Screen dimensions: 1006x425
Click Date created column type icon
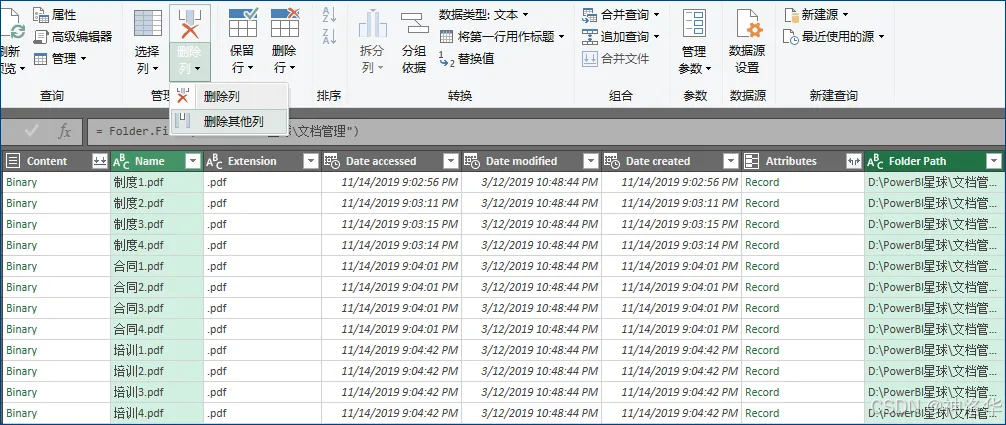pyautogui.click(x=611, y=161)
